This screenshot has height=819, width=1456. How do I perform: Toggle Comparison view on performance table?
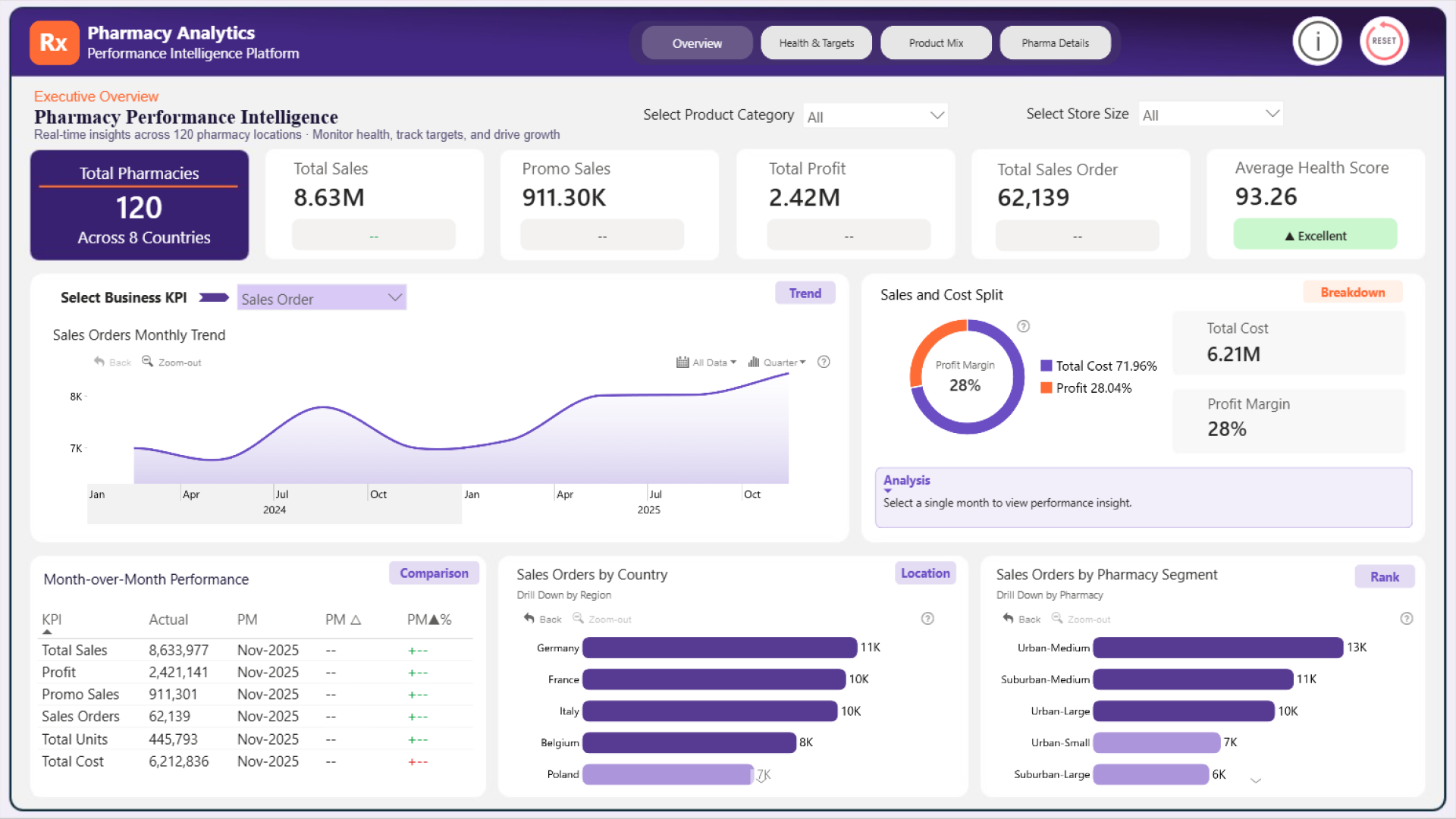[x=434, y=573]
